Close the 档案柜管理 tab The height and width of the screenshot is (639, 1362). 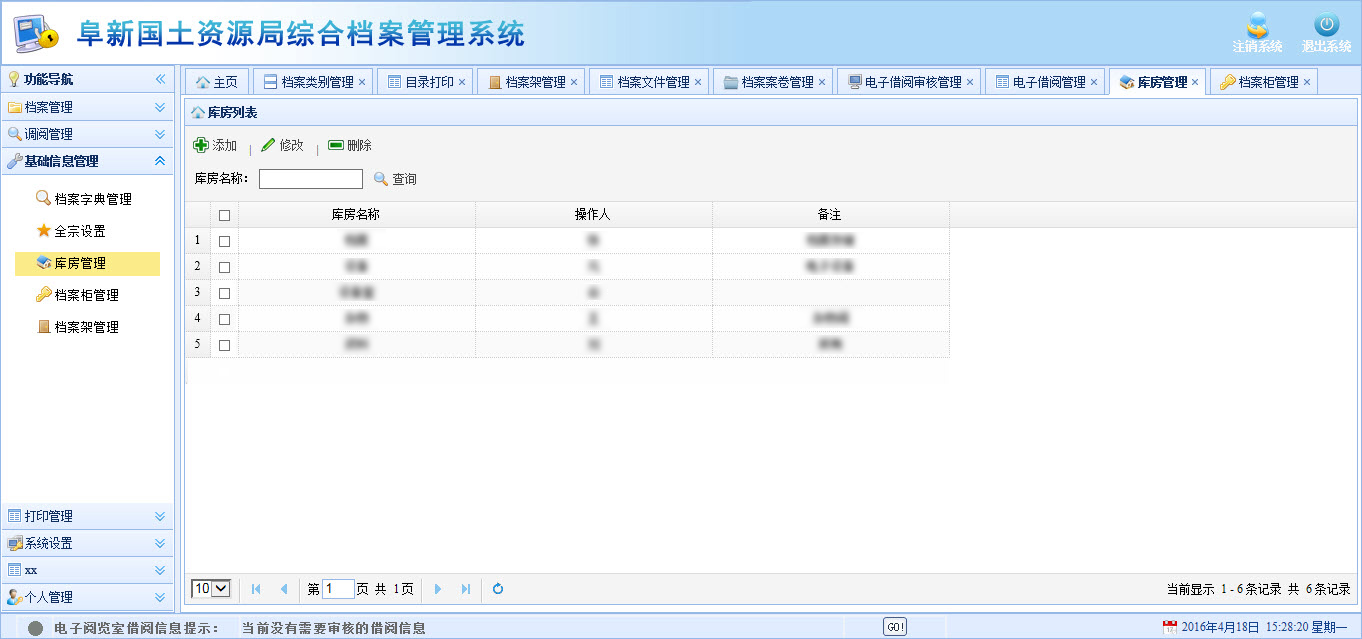[x=1306, y=82]
